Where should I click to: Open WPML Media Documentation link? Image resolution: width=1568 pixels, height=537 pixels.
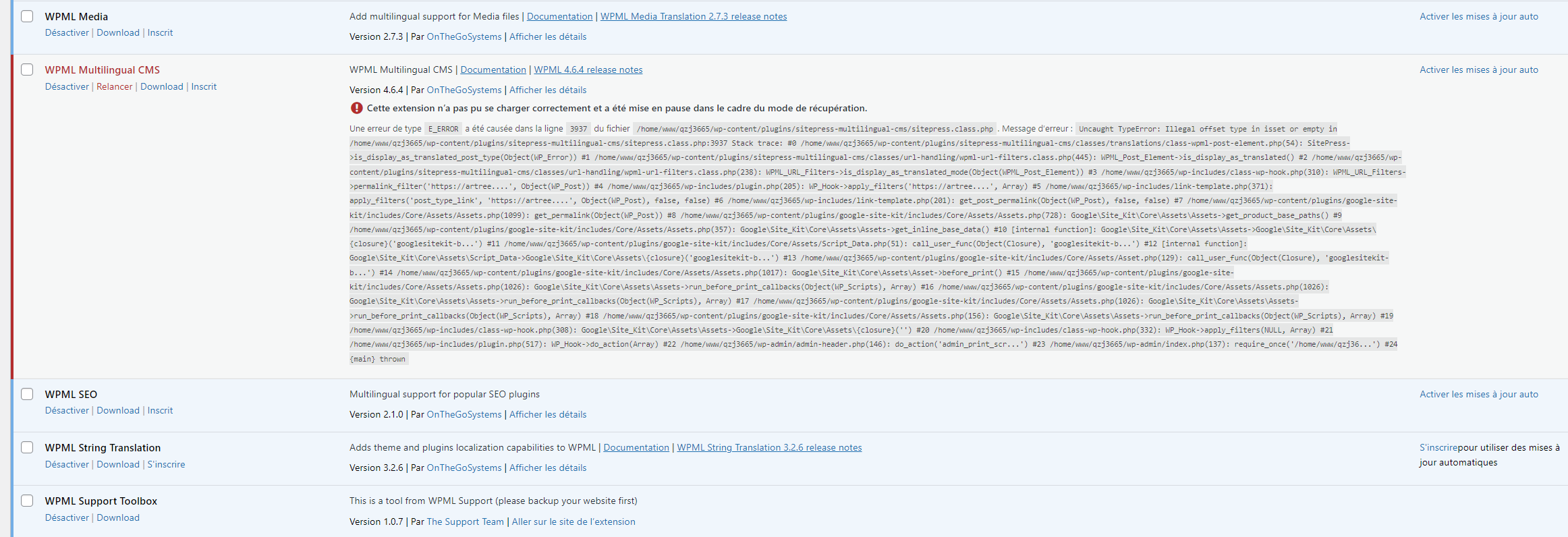(560, 16)
